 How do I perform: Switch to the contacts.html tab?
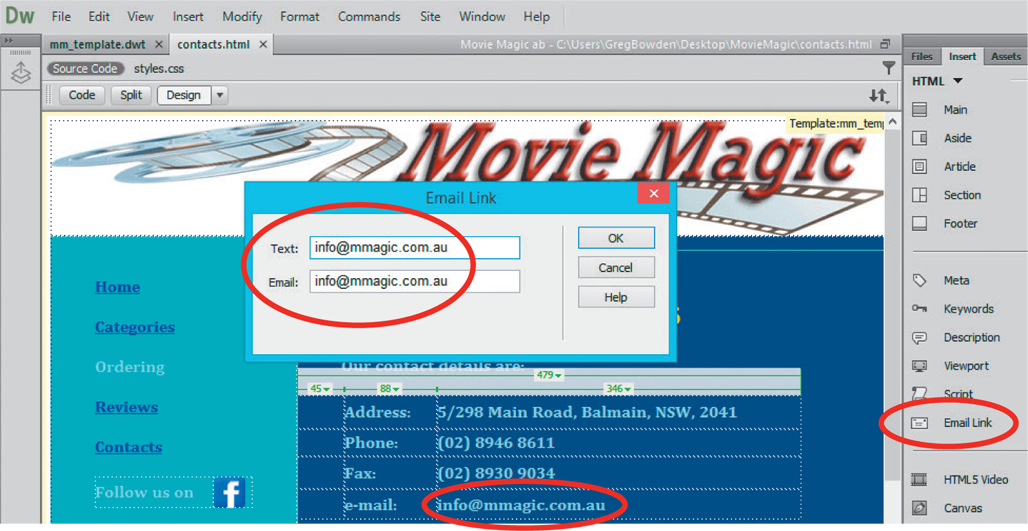tap(214, 45)
